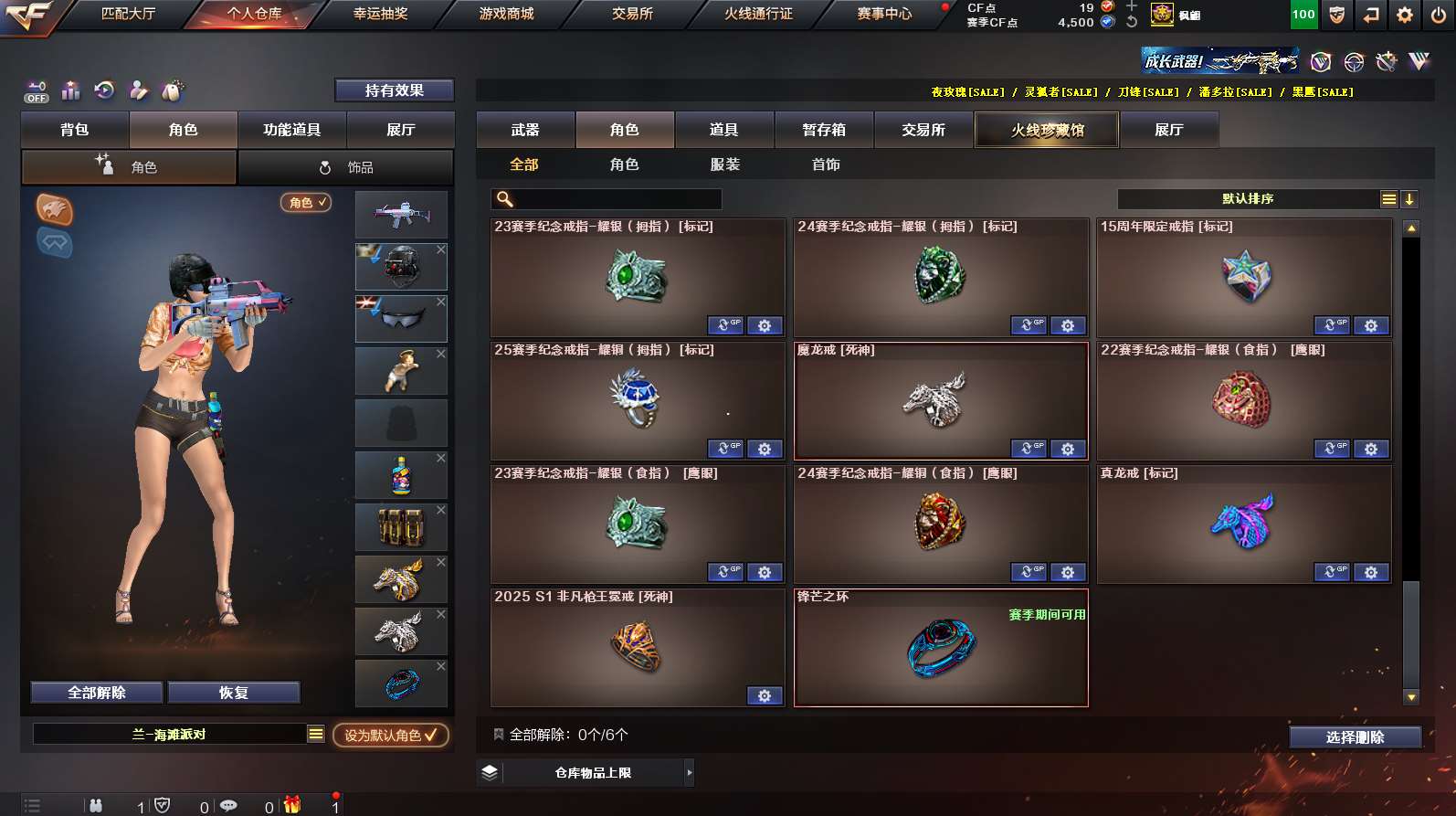1456x816 pixels.
Task: Toggle the OFF switch icon above backpack
Action: click(37, 91)
